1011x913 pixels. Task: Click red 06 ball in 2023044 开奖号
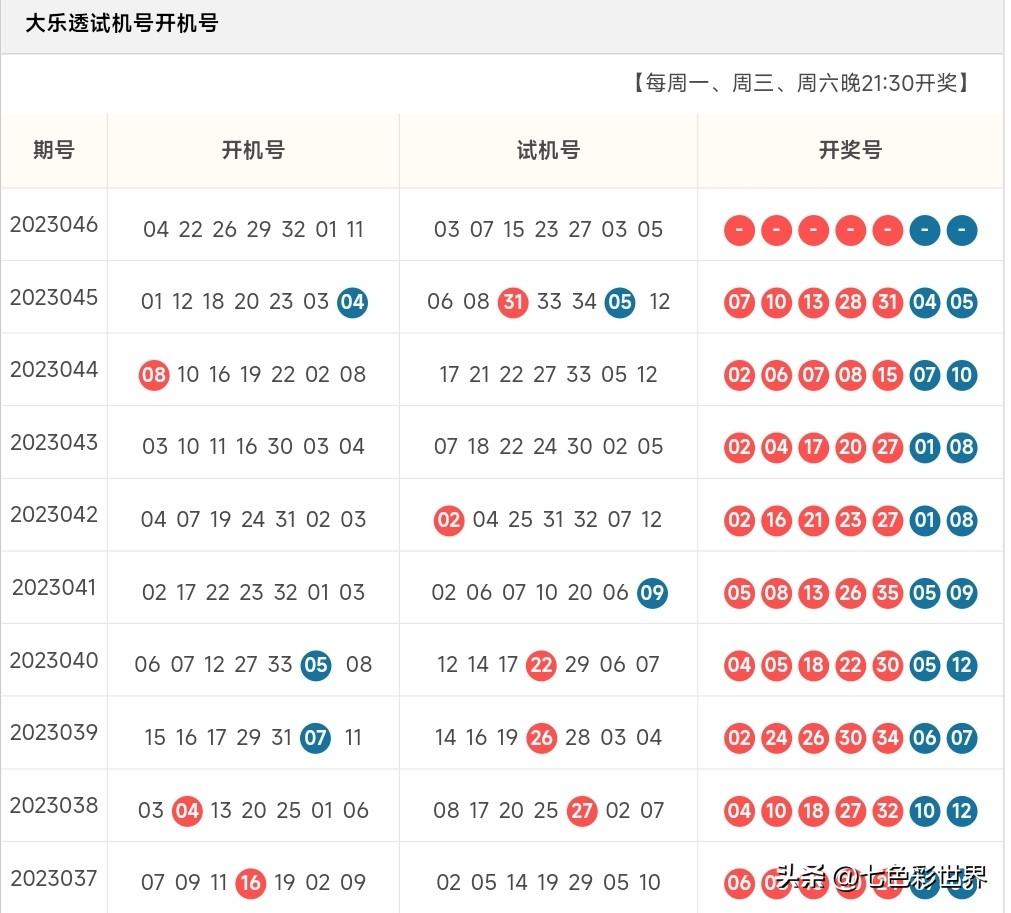(x=776, y=375)
